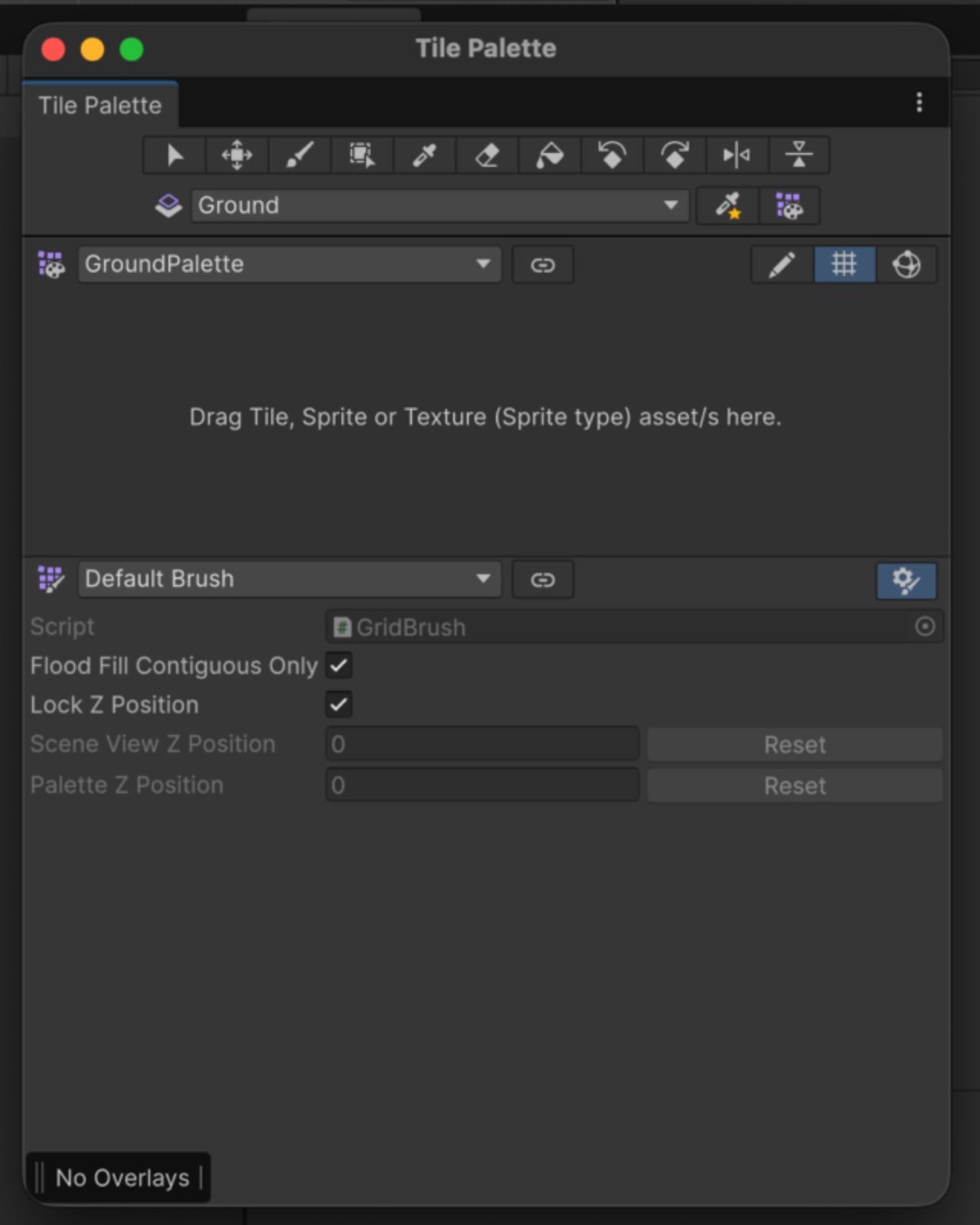The height and width of the screenshot is (1225, 980).
Task: Select the Eyedropper pick tool
Action: click(425, 155)
